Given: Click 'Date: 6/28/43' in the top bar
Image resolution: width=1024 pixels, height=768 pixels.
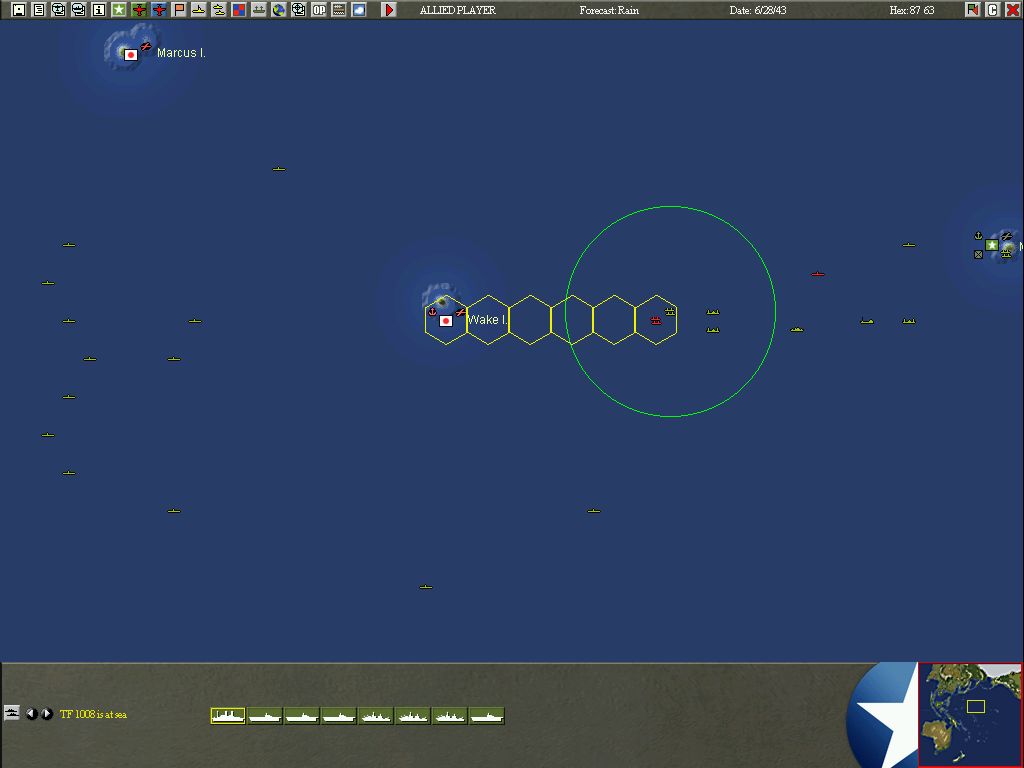Looking at the screenshot, I should point(758,10).
